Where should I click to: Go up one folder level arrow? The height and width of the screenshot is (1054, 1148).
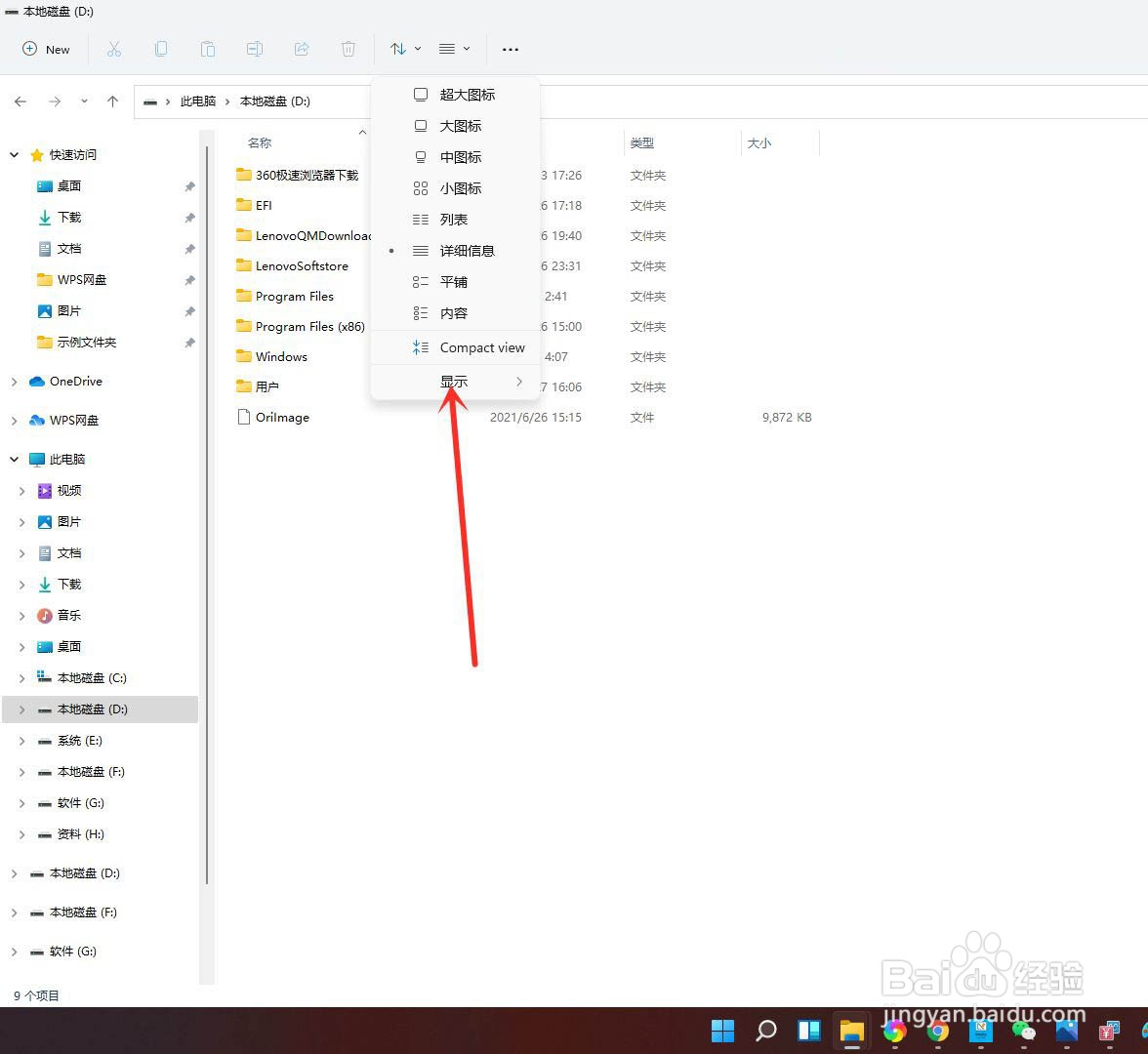click(x=113, y=101)
